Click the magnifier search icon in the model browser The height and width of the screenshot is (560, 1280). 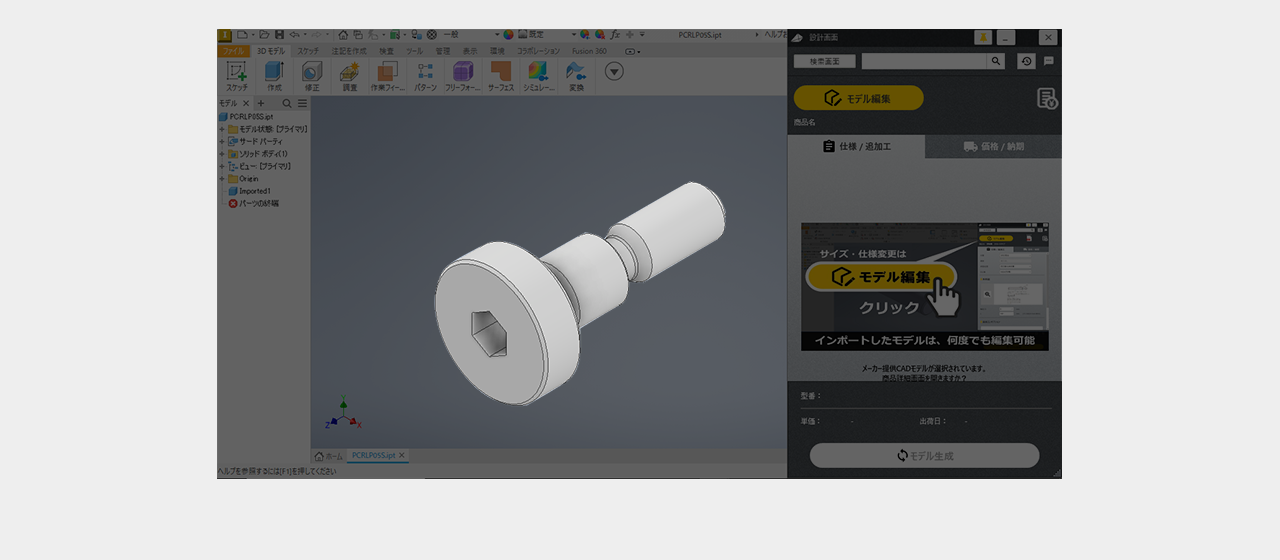(287, 103)
